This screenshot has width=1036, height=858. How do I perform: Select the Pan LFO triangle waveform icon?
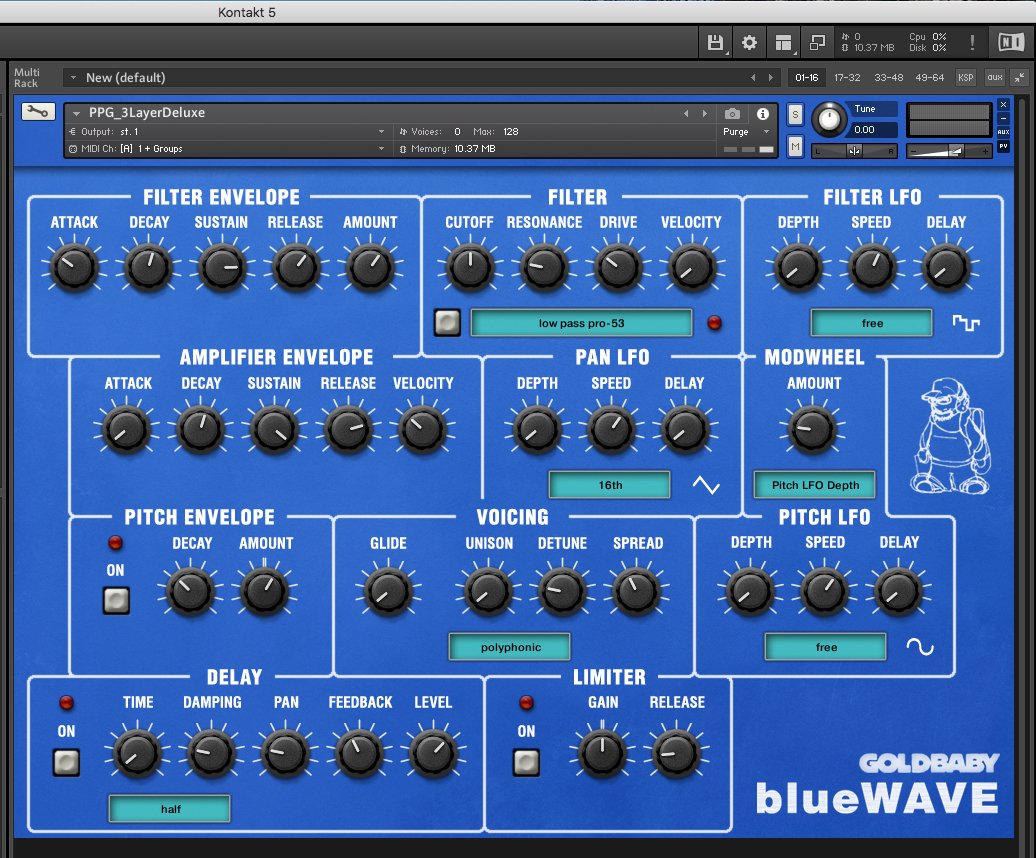click(706, 485)
